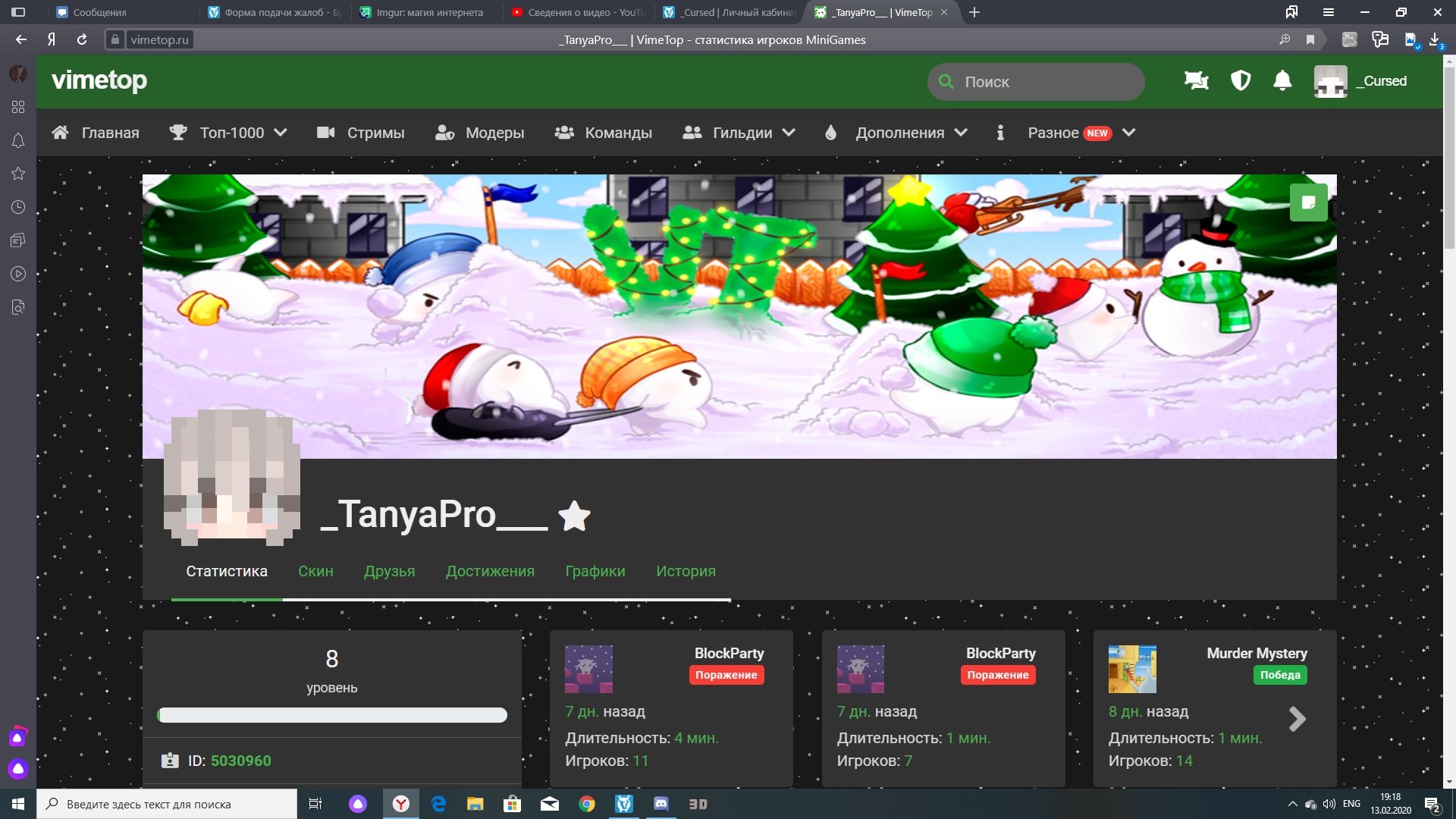Screen dimensions: 1456x819
Task: Open the bookmarks collections icon in title bar
Action: 1291,12
